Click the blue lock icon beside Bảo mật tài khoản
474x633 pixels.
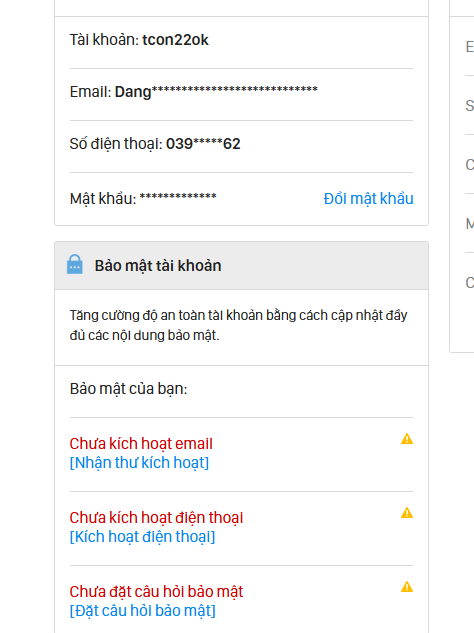coord(75,264)
